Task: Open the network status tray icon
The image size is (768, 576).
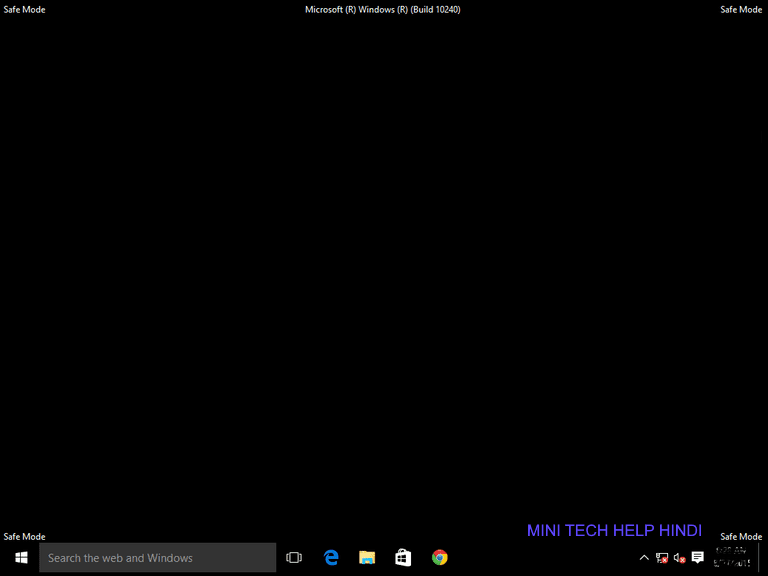Action: click(662, 557)
